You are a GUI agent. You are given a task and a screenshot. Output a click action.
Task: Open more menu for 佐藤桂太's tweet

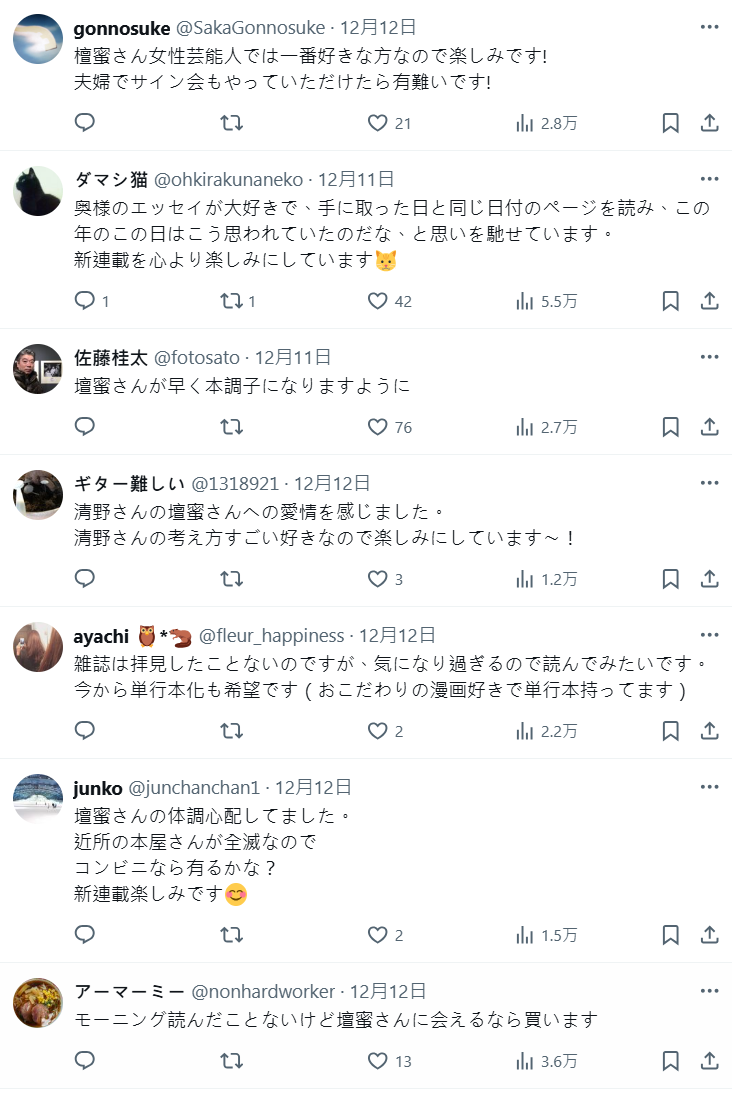point(709,357)
